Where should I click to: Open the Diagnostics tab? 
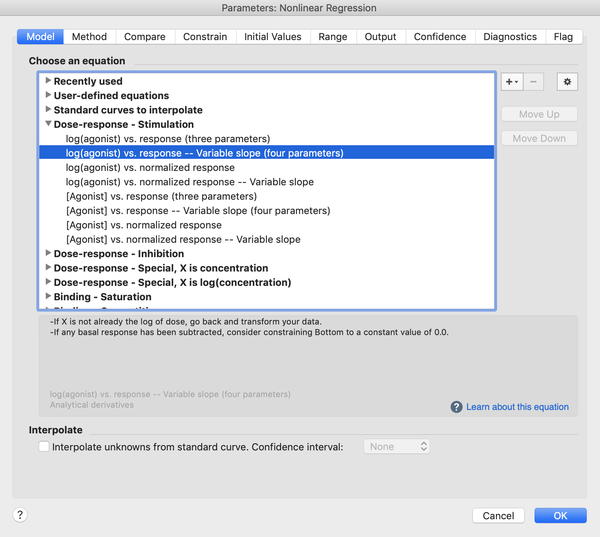pyautogui.click(x=510, y=37)
